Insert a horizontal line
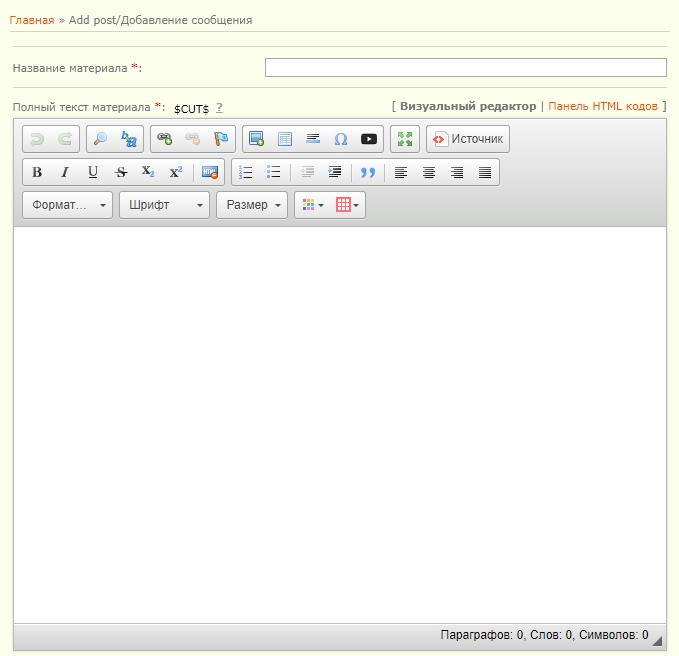 313,139
